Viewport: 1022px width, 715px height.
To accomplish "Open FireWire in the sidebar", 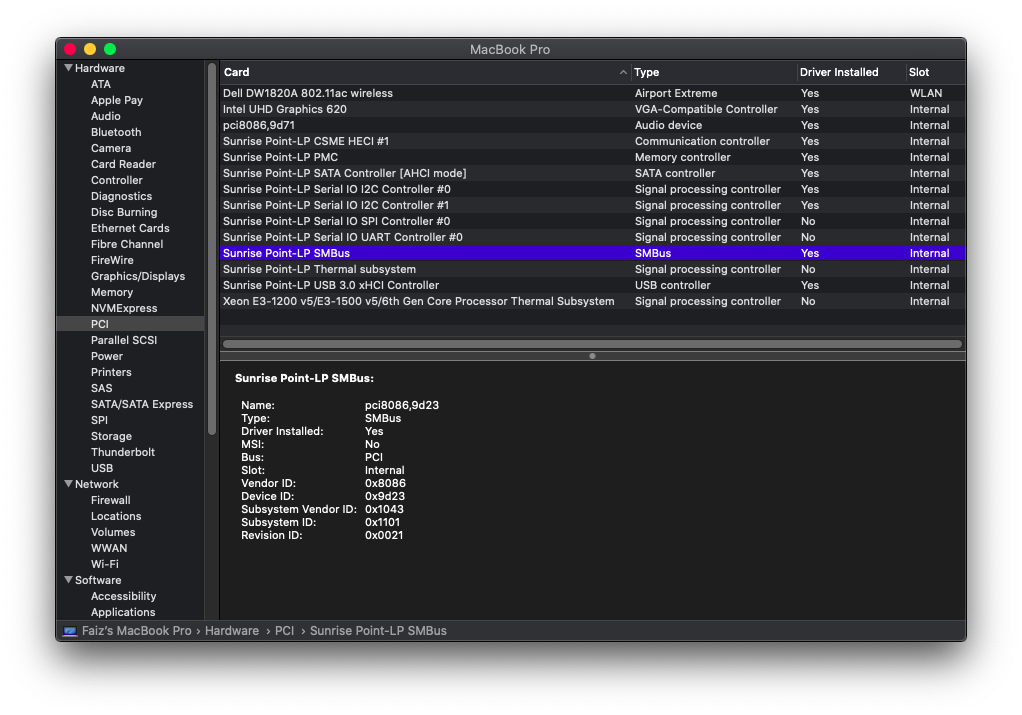I will (x=112, y=260).
